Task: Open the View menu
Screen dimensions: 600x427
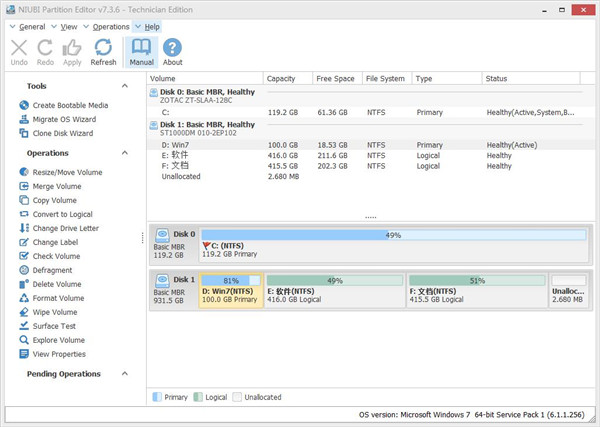Action: tap(64, 27)
